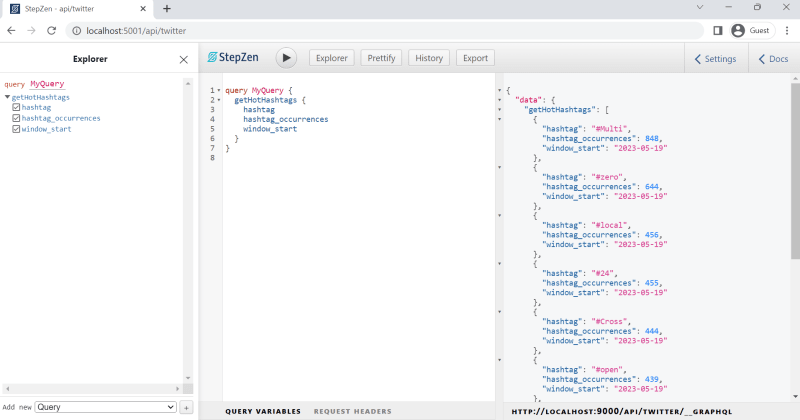Collapse the #zero result object

(x=499, y=167)
